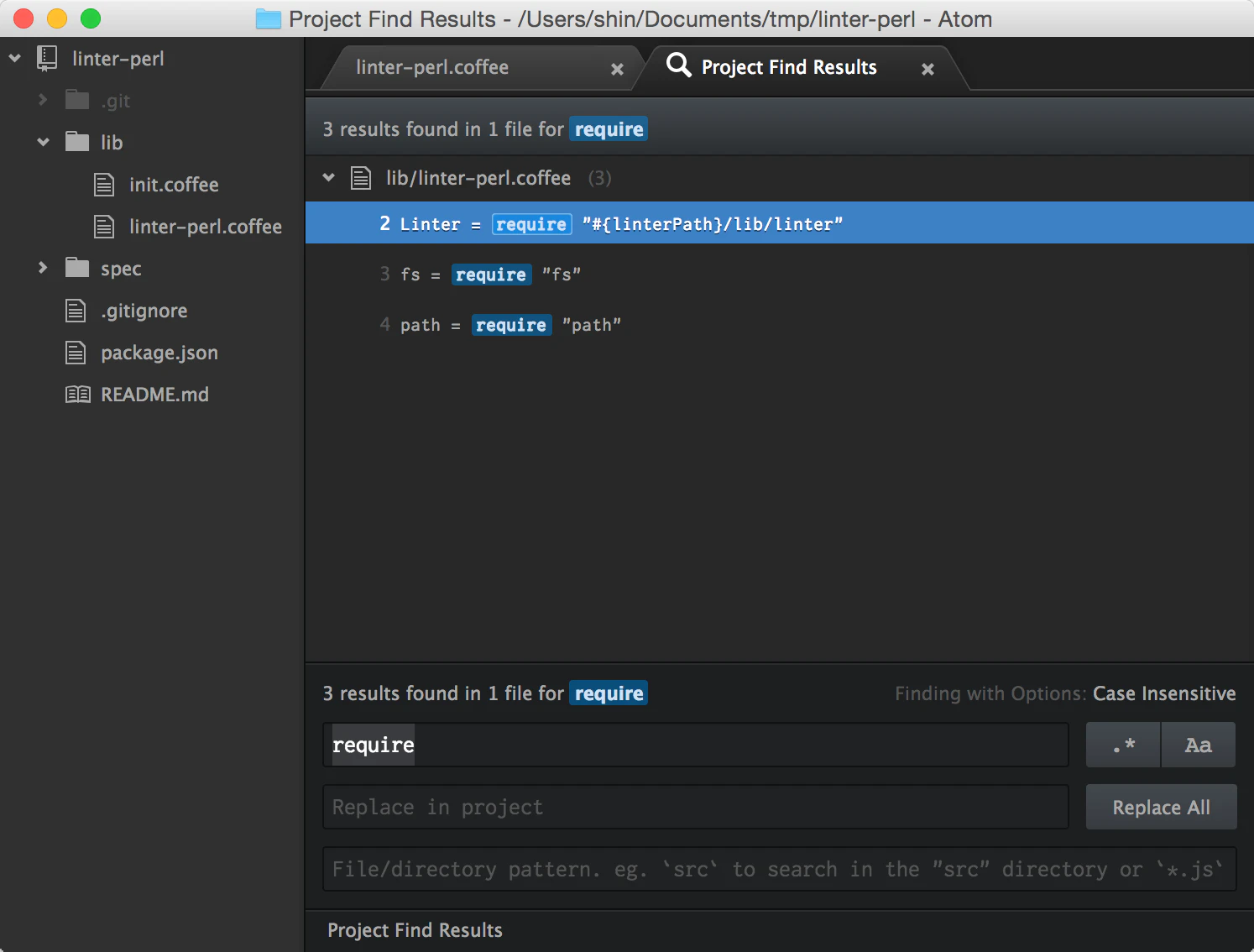This screenshot has height=952, width=1254.
Task: Click the Replace All button
Action: (x=1161, y=807)
